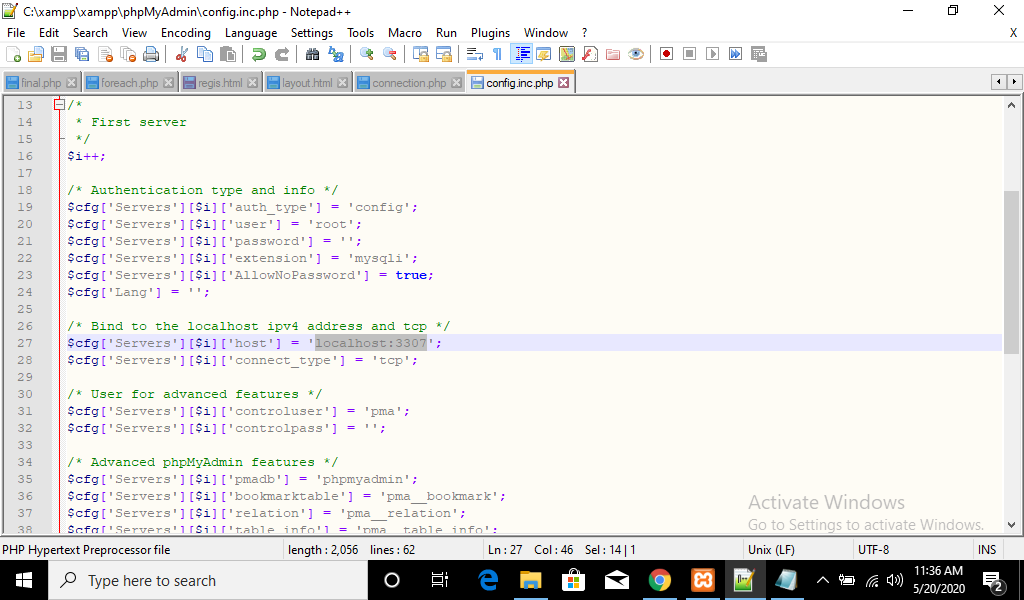Toggle synchronize horizontal scrolling icon
Image resolution: width=1024 pixels, height=600 pixels.
point(443,54)
